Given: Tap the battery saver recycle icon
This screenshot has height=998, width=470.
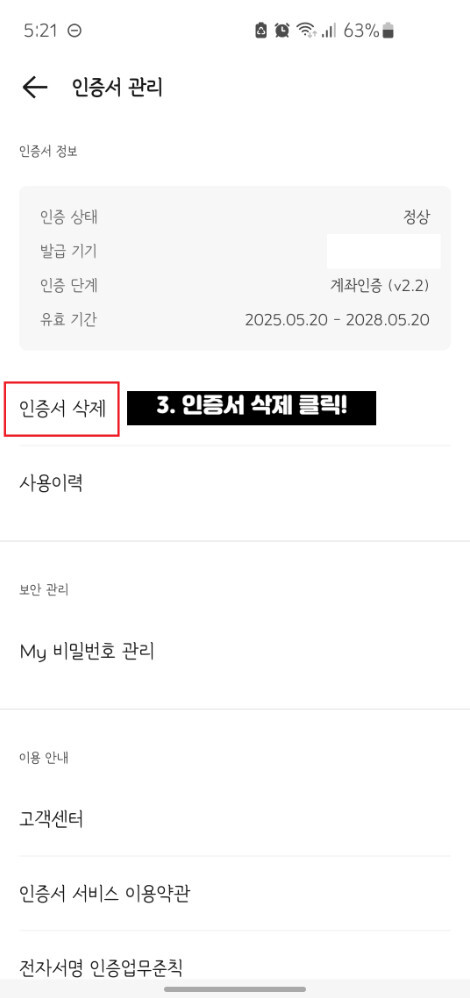Looking at the screenshot, I should pos(261,30).
